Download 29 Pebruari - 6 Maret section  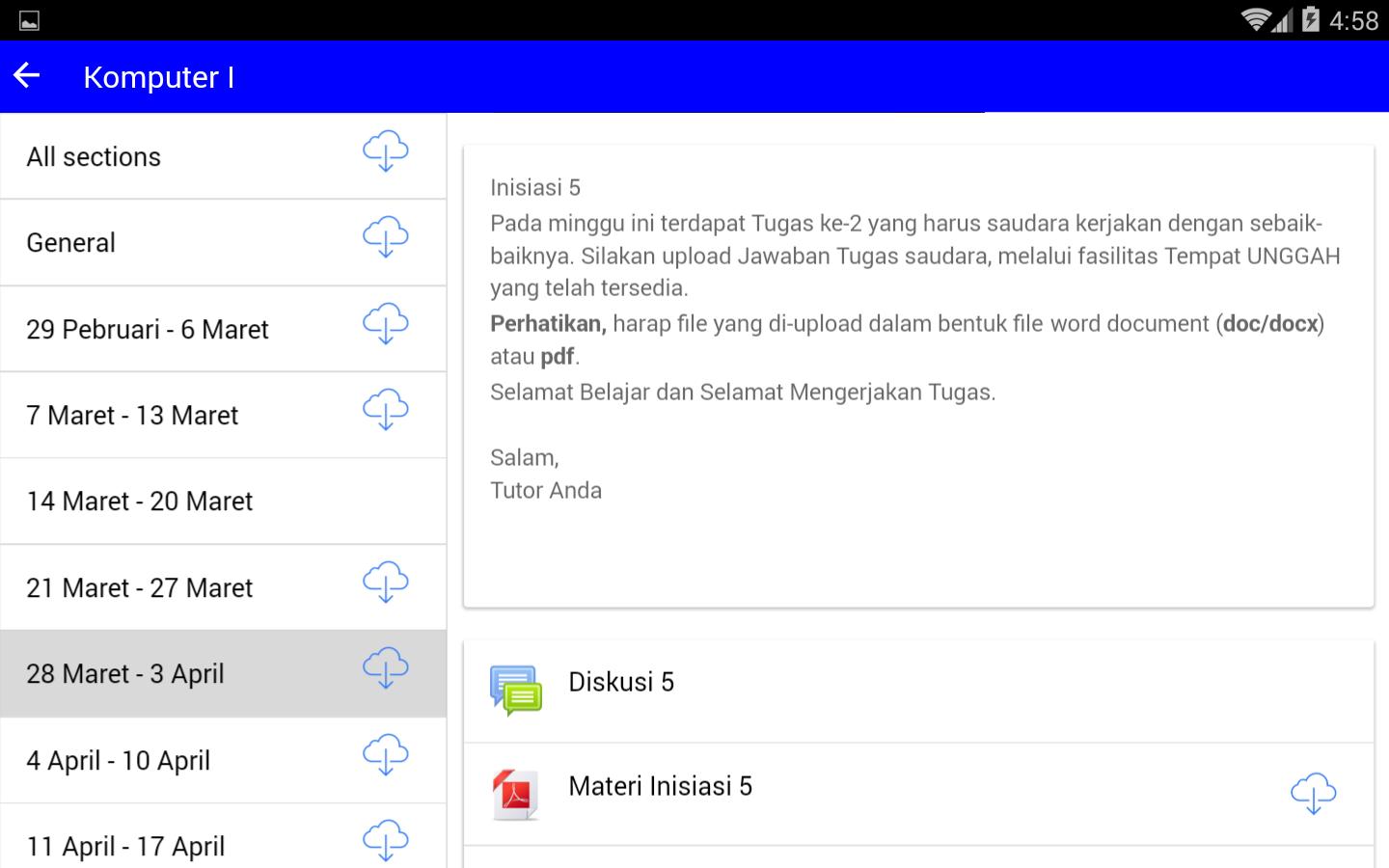point(385,324)
